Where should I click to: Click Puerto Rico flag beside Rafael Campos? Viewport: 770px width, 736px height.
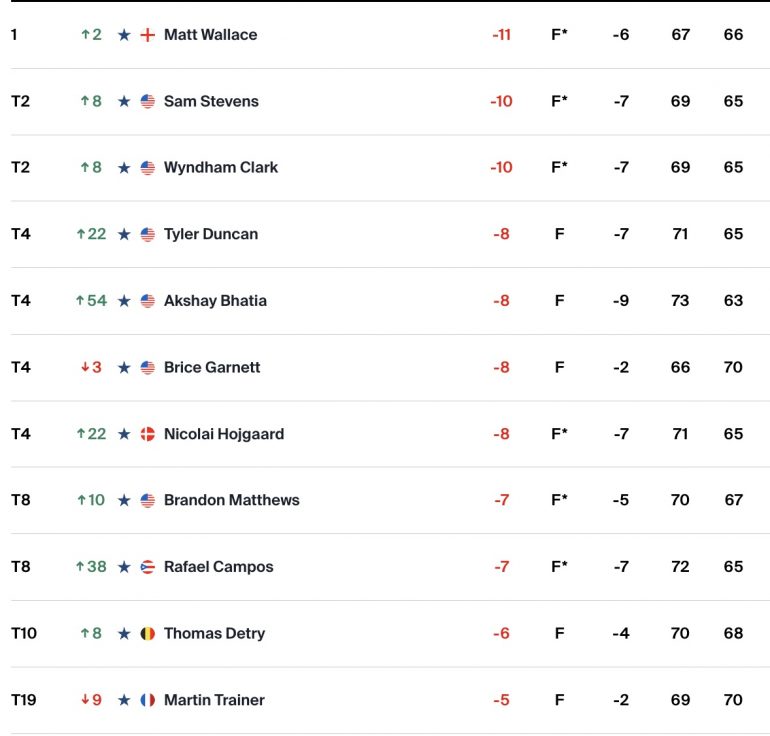[148, 567]
